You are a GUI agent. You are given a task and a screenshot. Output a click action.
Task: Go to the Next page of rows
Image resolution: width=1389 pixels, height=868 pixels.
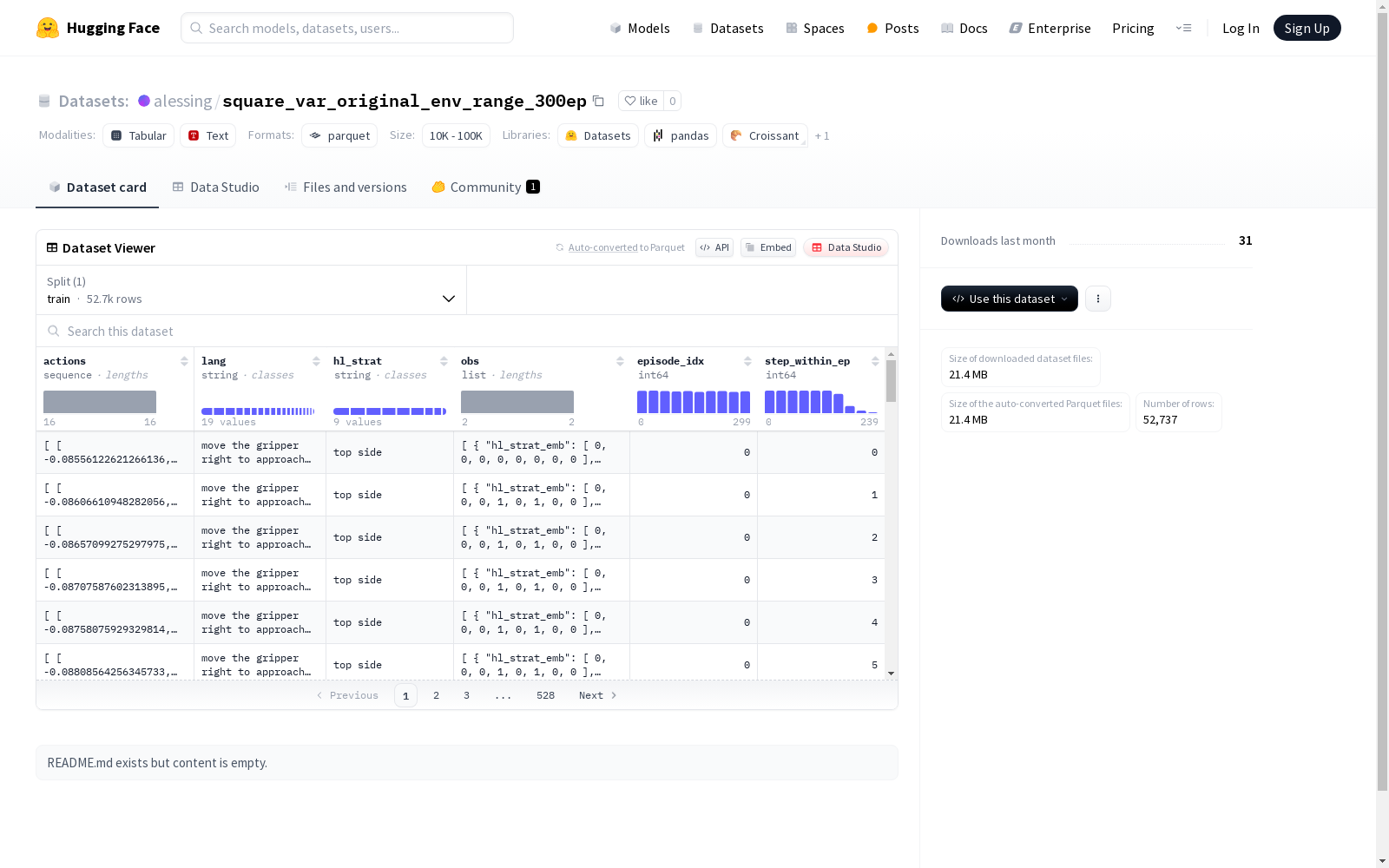(597, 695)
